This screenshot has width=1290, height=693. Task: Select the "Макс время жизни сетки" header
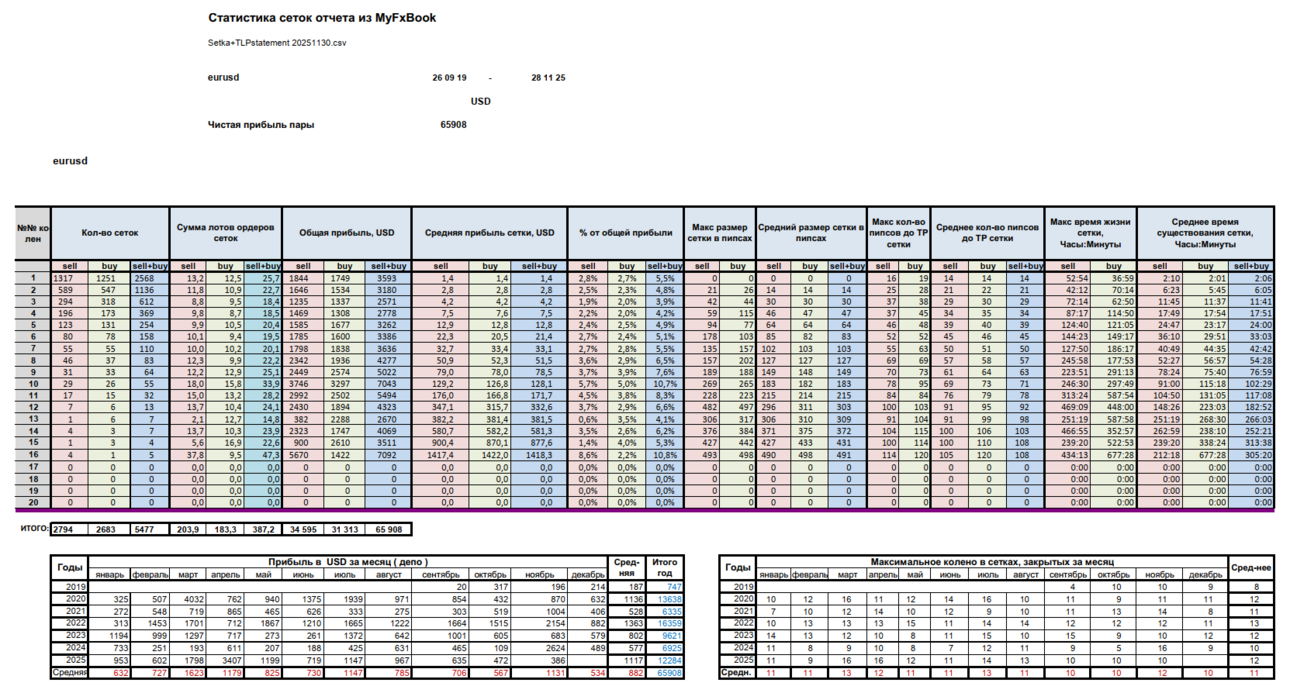point(1089,233)
